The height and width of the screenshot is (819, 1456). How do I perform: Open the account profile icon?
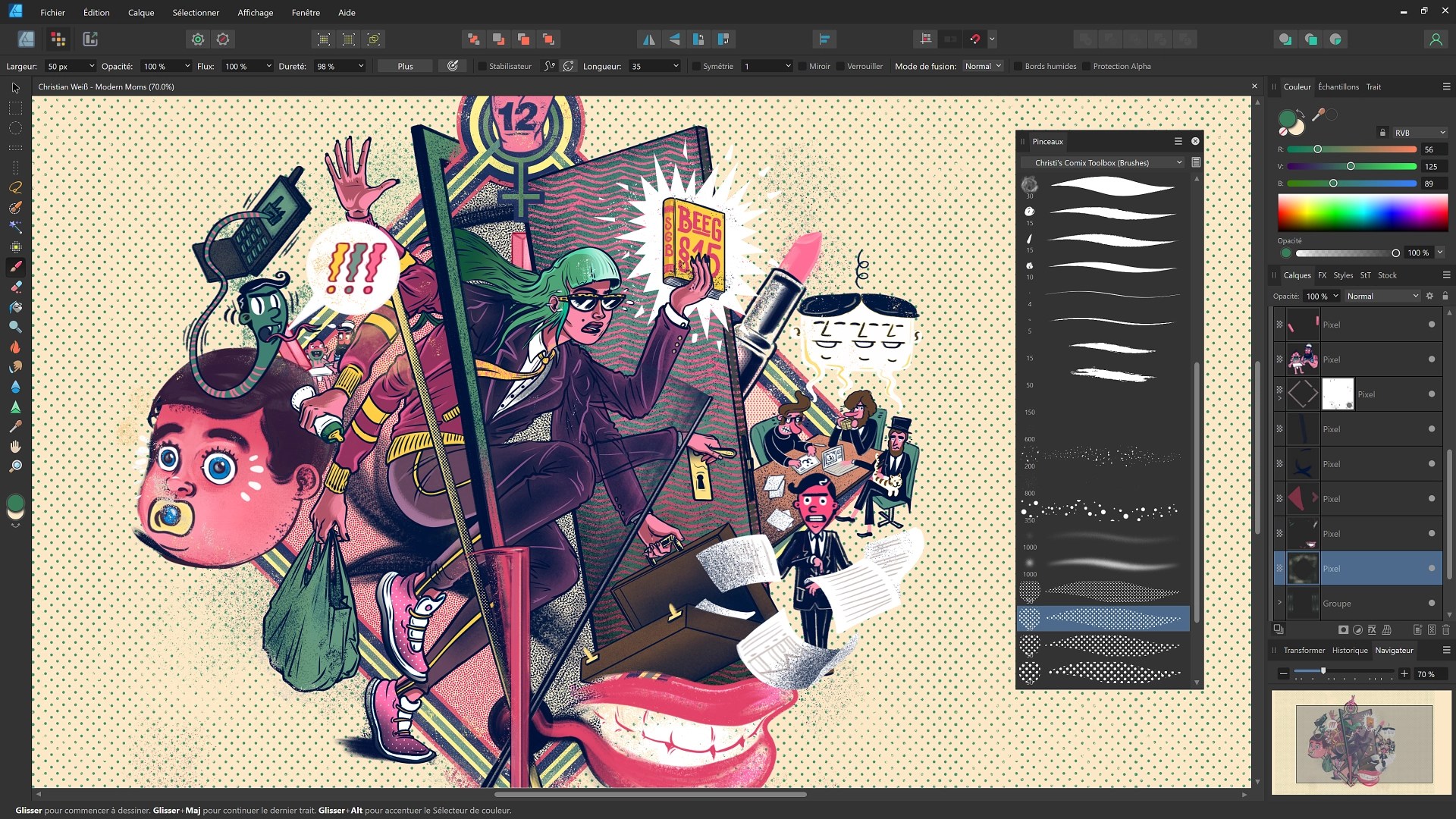pos(1435,39)
